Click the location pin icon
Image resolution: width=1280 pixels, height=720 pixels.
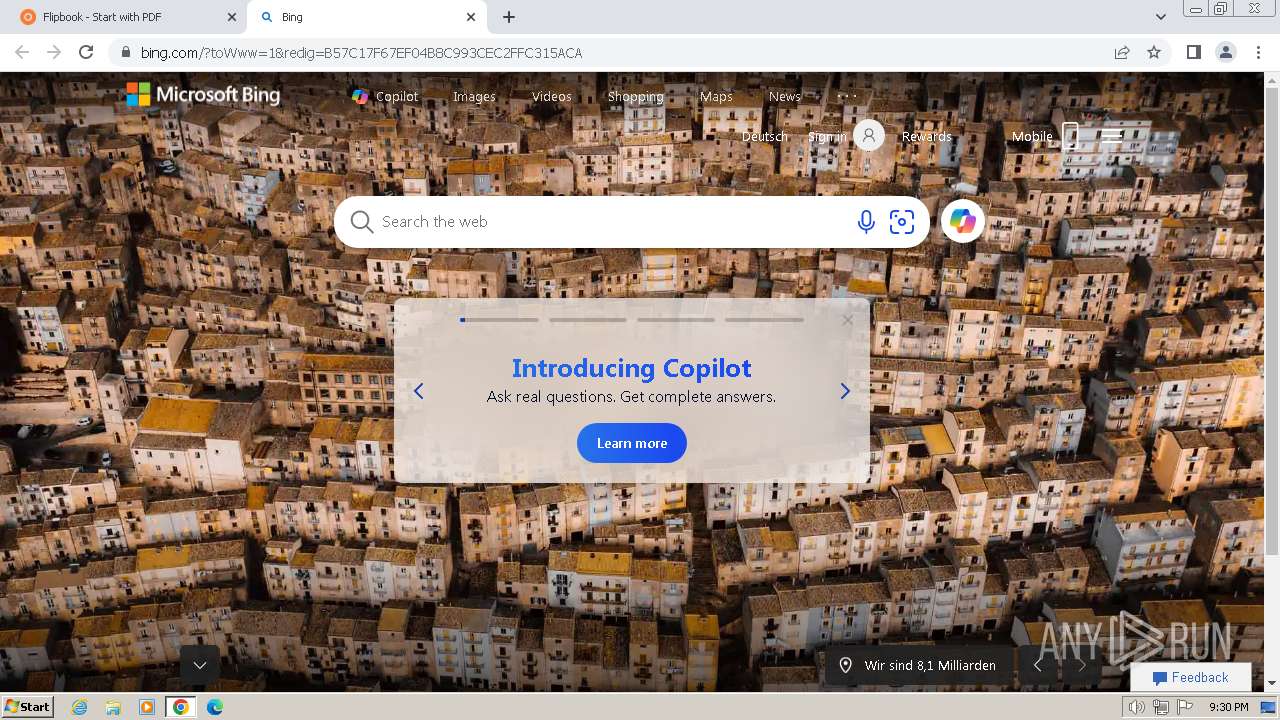(846, 665)
